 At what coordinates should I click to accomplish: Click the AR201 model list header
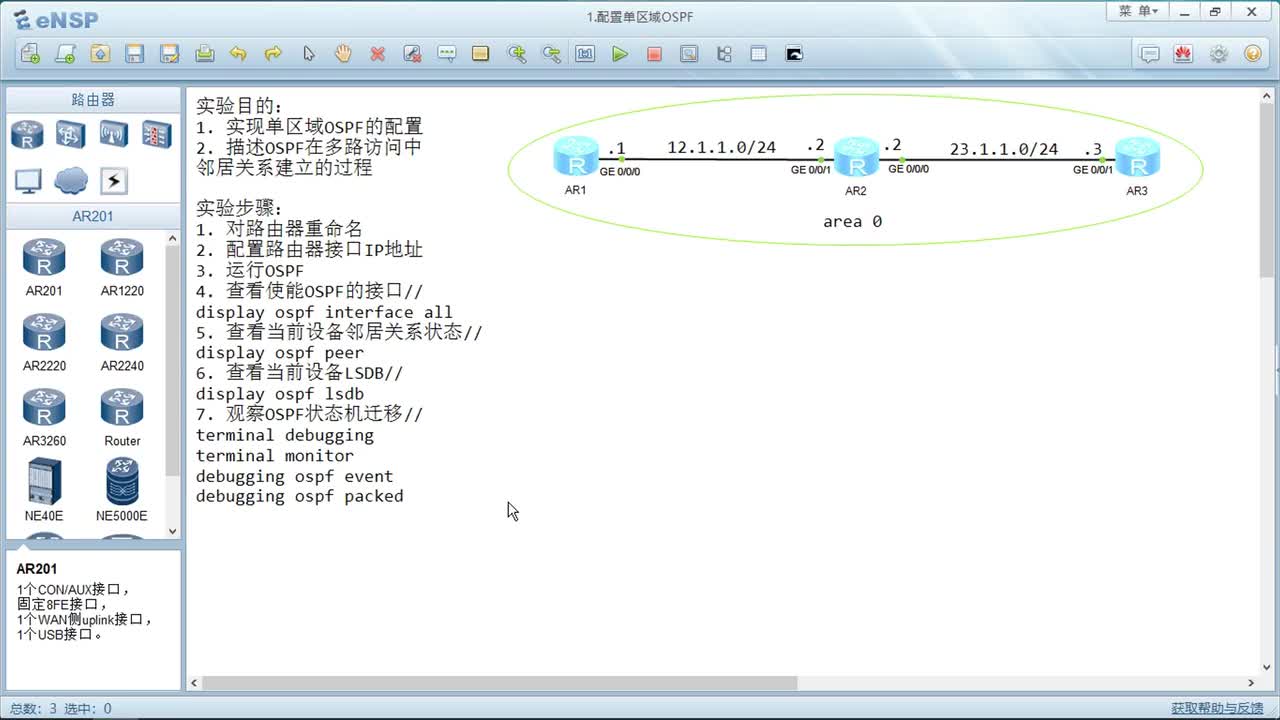click(x=93, y=216)
